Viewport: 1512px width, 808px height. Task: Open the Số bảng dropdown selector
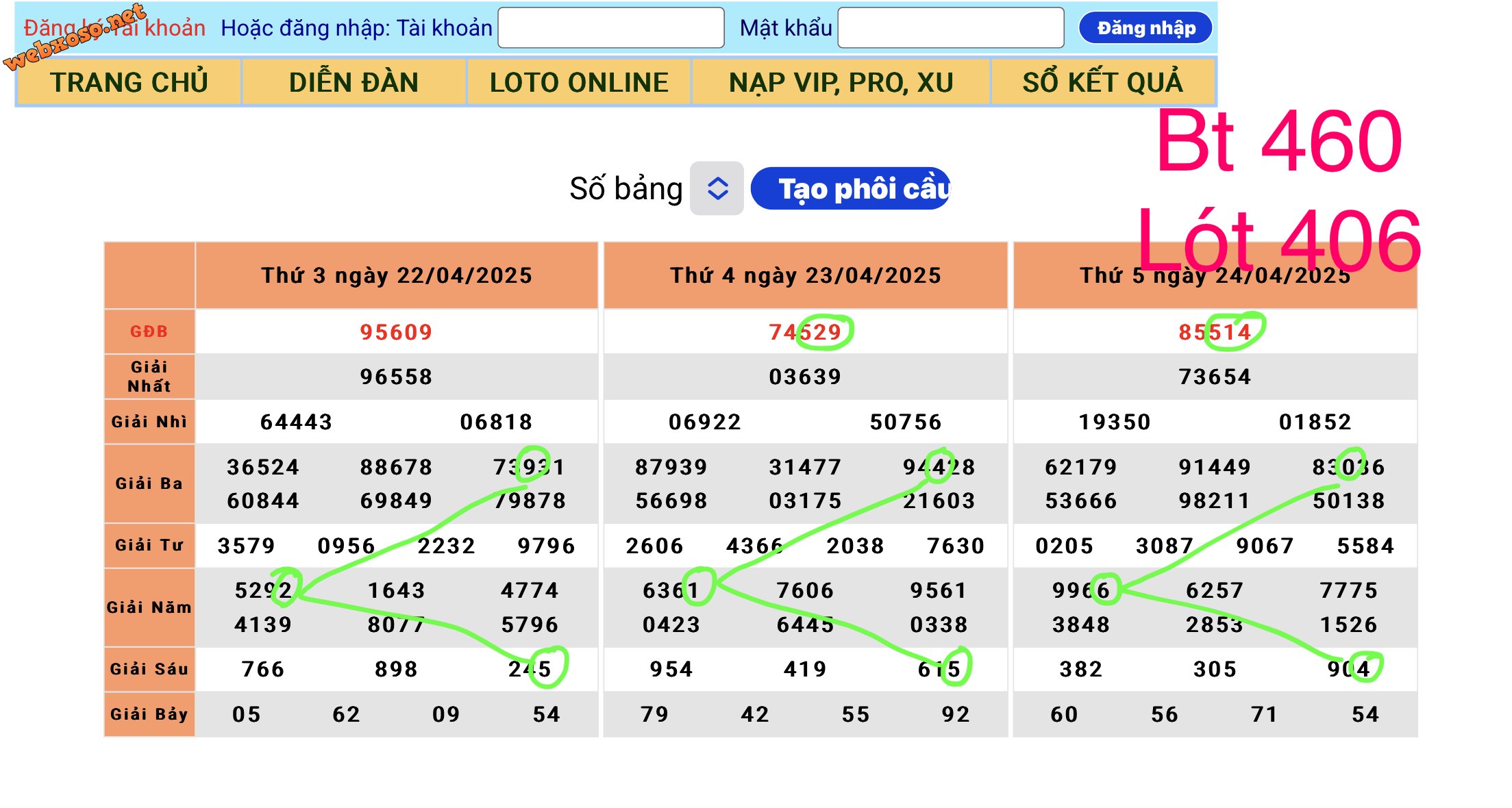coord(717,188)
